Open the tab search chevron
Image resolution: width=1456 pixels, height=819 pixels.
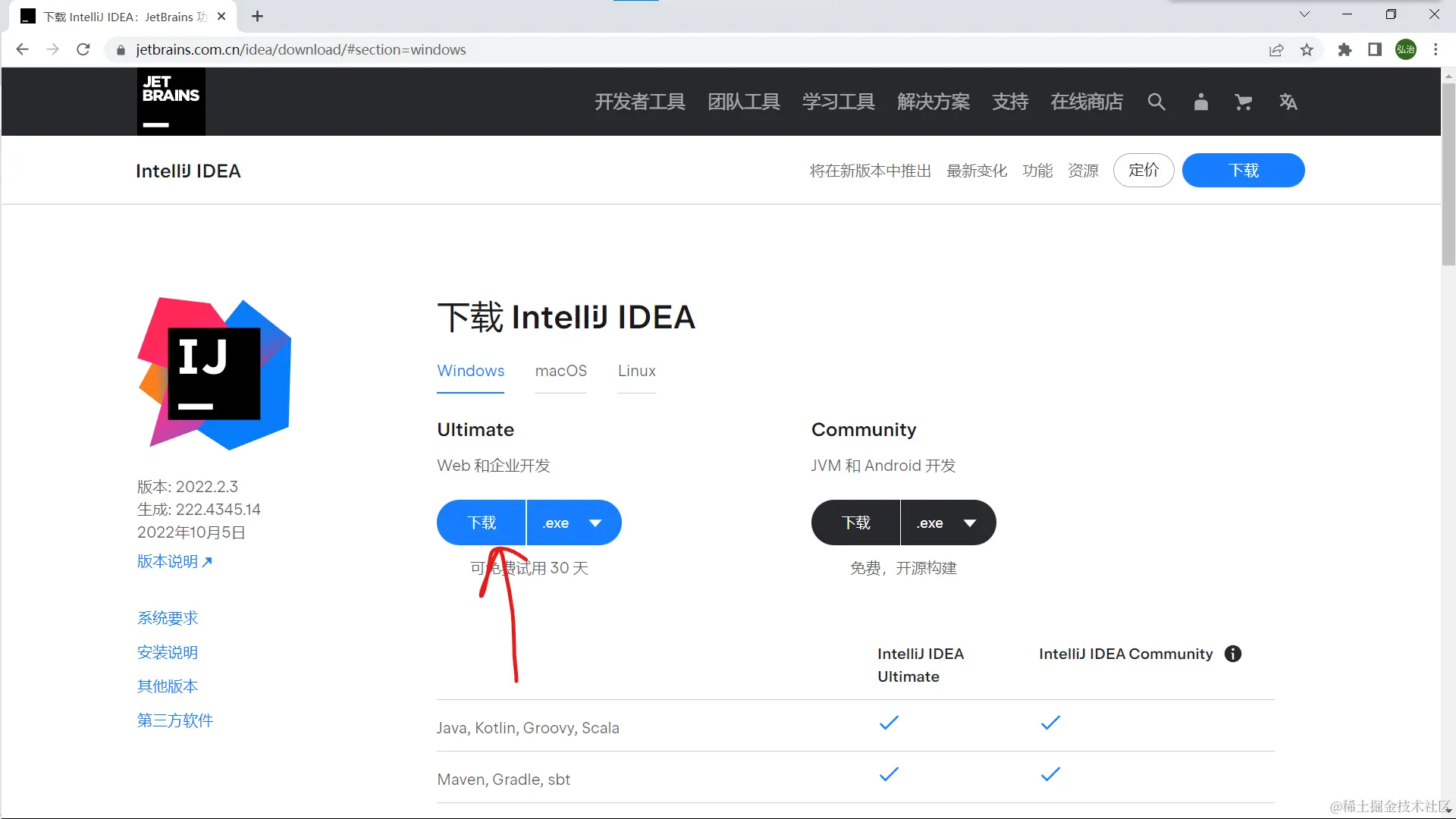click(x=1304, y=14)
